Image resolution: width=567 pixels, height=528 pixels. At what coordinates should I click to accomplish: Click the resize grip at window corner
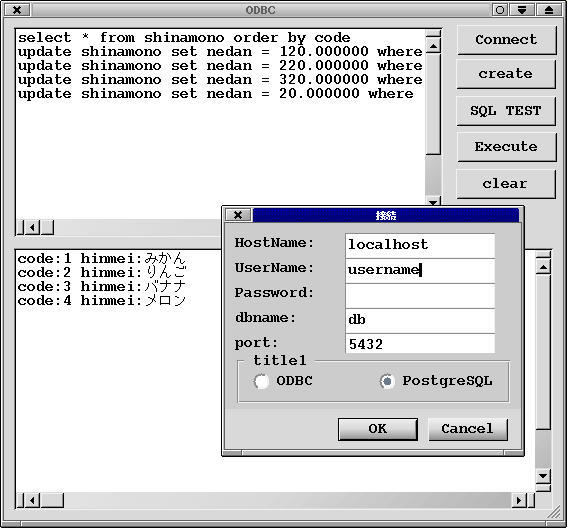[x=555, y=513]
